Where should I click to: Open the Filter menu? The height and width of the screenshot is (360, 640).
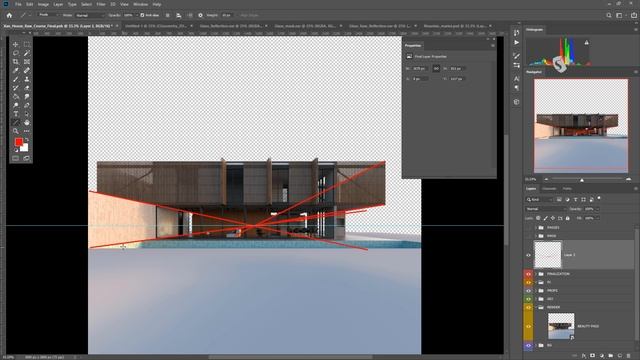point(101,4)
